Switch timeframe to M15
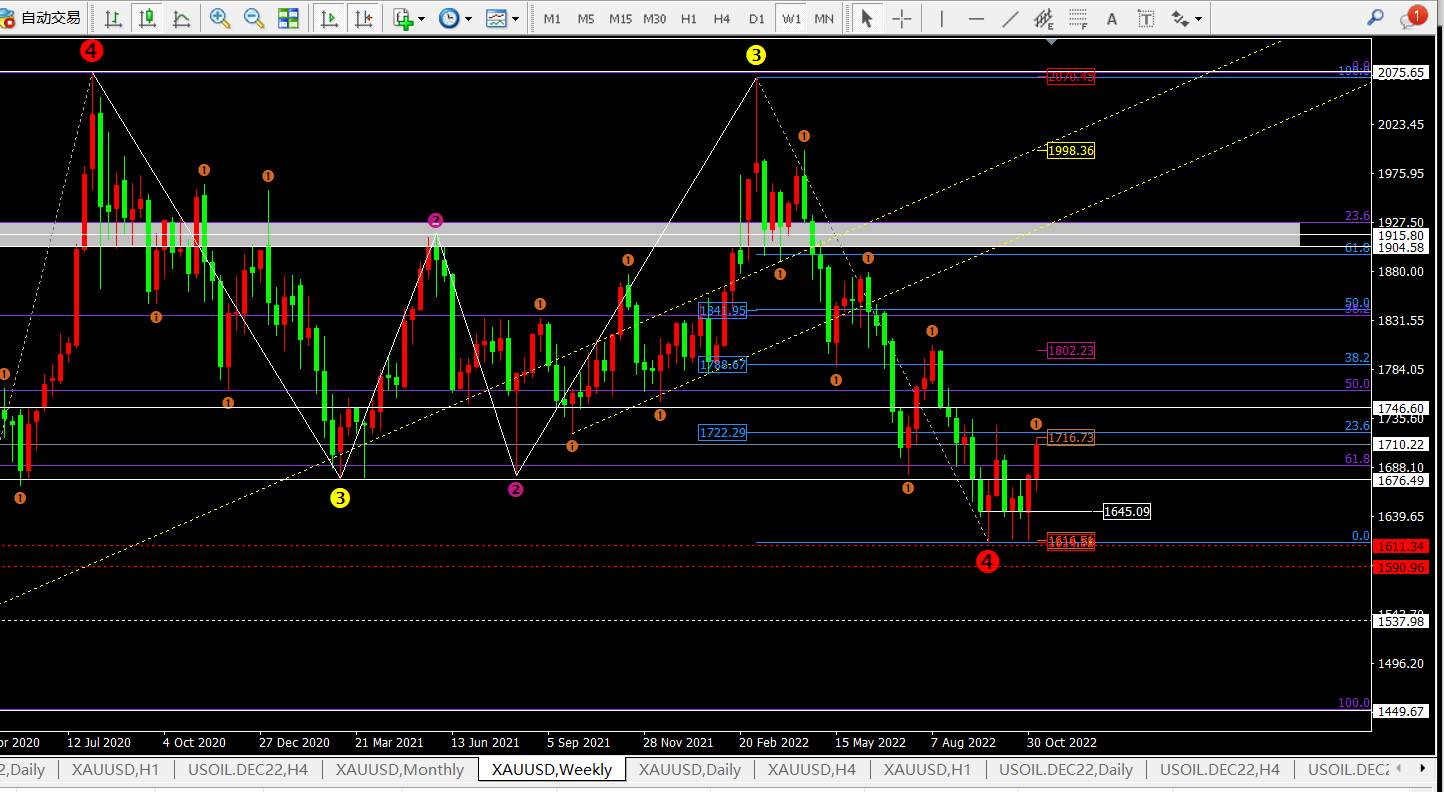This screenshot has width=1444, height=792. (620, 18)
